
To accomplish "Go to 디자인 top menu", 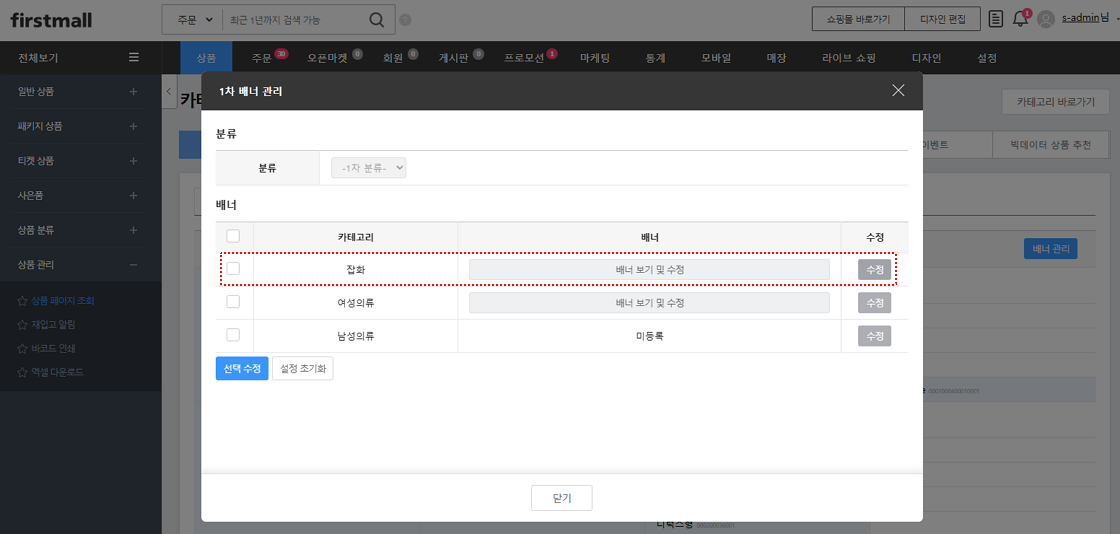I will [926, 59].
